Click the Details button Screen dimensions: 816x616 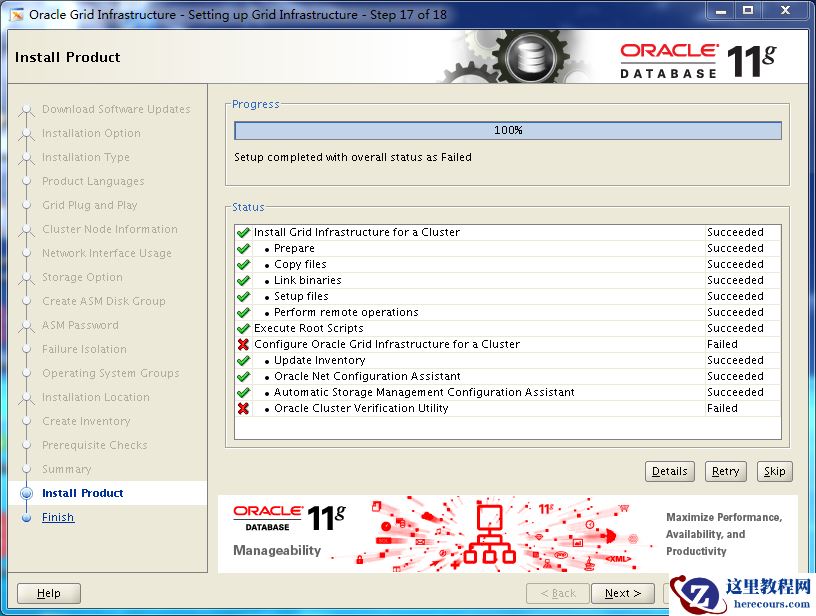click(x=669, y=471)
